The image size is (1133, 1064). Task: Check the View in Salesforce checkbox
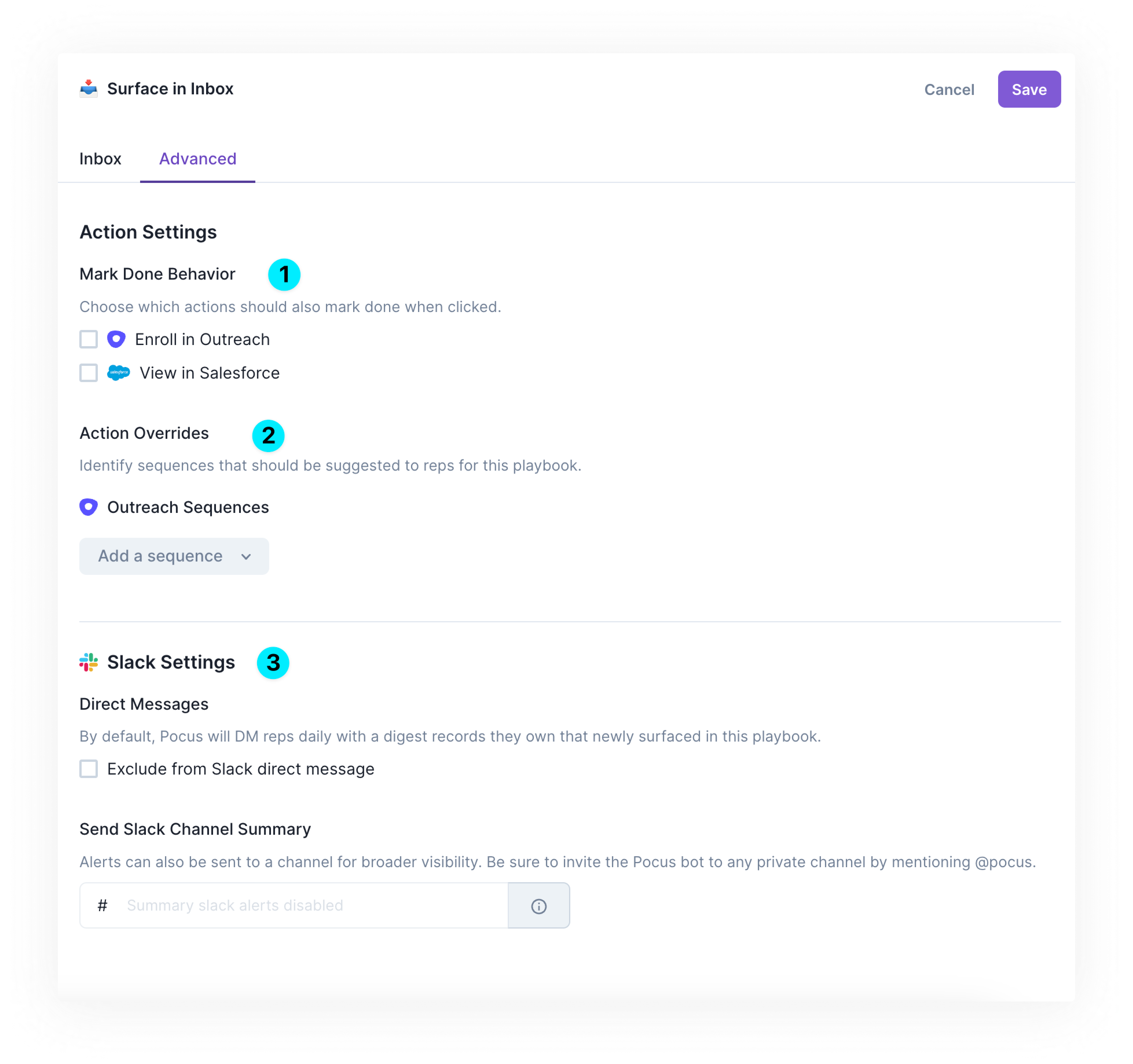coord(88,373)
